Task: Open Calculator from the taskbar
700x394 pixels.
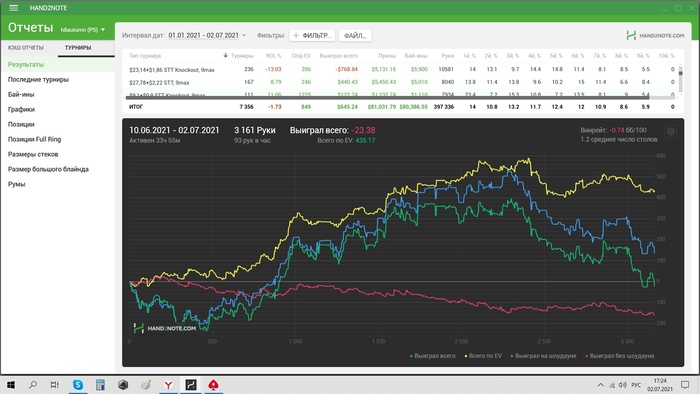Action: pyautogui.click(x=100, y=385)
